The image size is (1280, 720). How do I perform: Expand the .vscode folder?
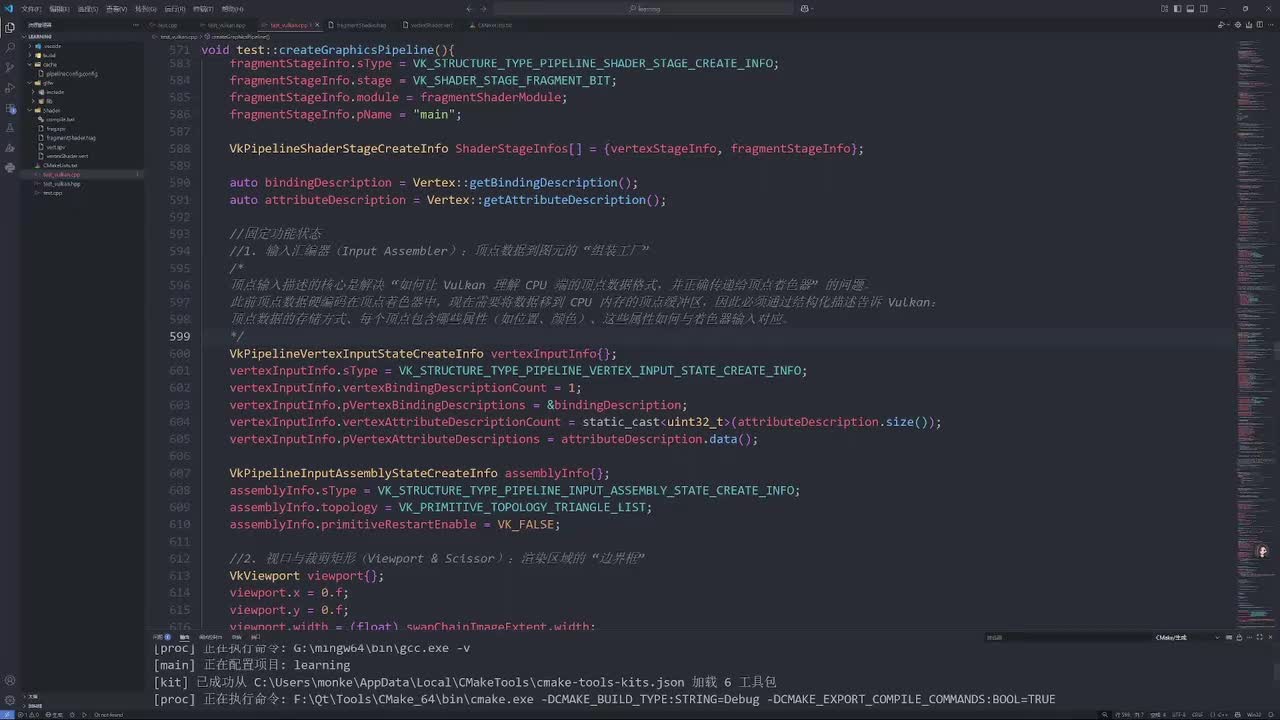(82, 46)
